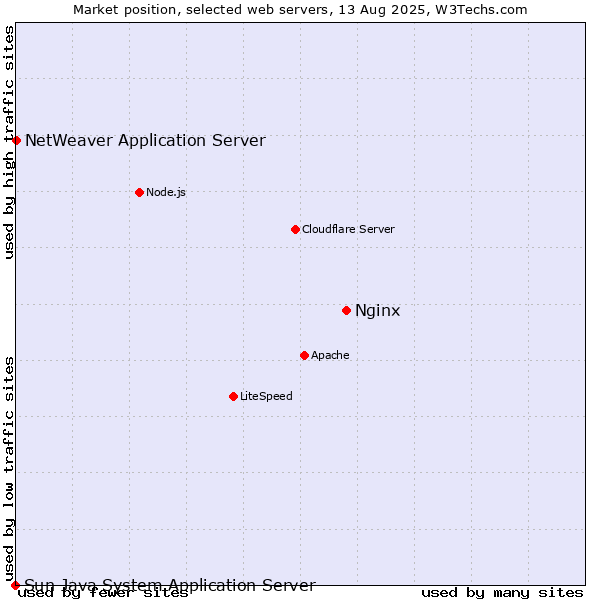Screen dimensions: 600x600
Task: Click the 'NetWeaver Application Server' label
Action: pos(145,140)
